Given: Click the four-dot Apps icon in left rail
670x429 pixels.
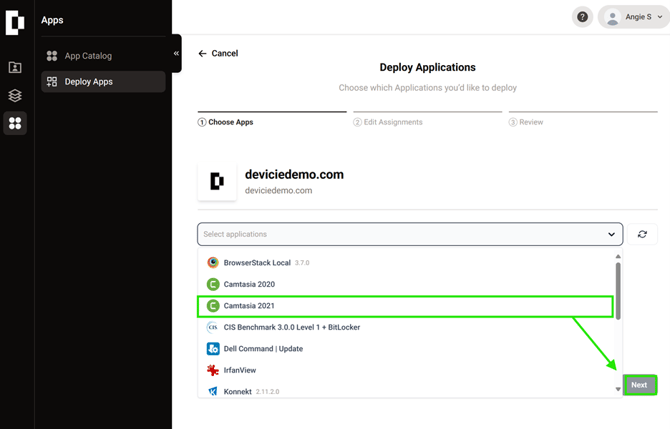Looking at the screenshot, I should click(15, 123).
